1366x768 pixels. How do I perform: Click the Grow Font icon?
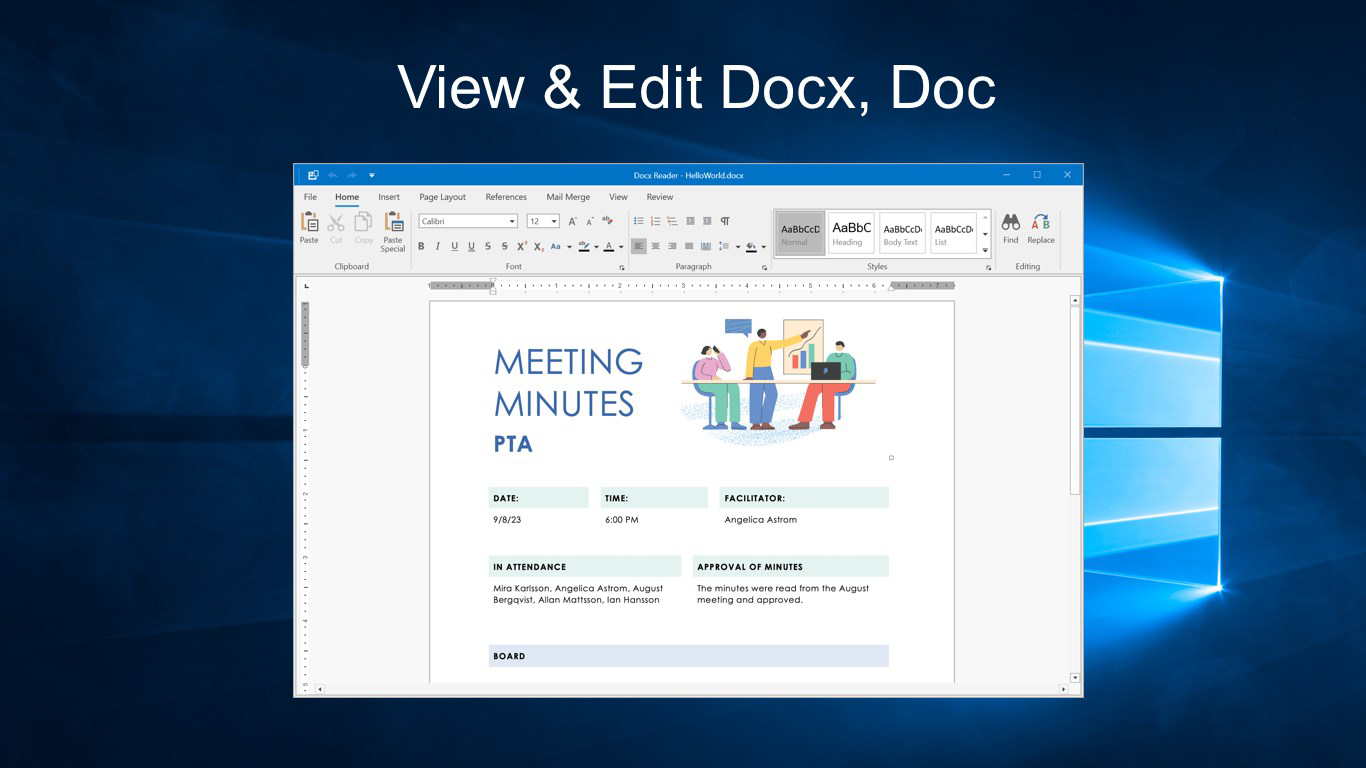point(573,221)
